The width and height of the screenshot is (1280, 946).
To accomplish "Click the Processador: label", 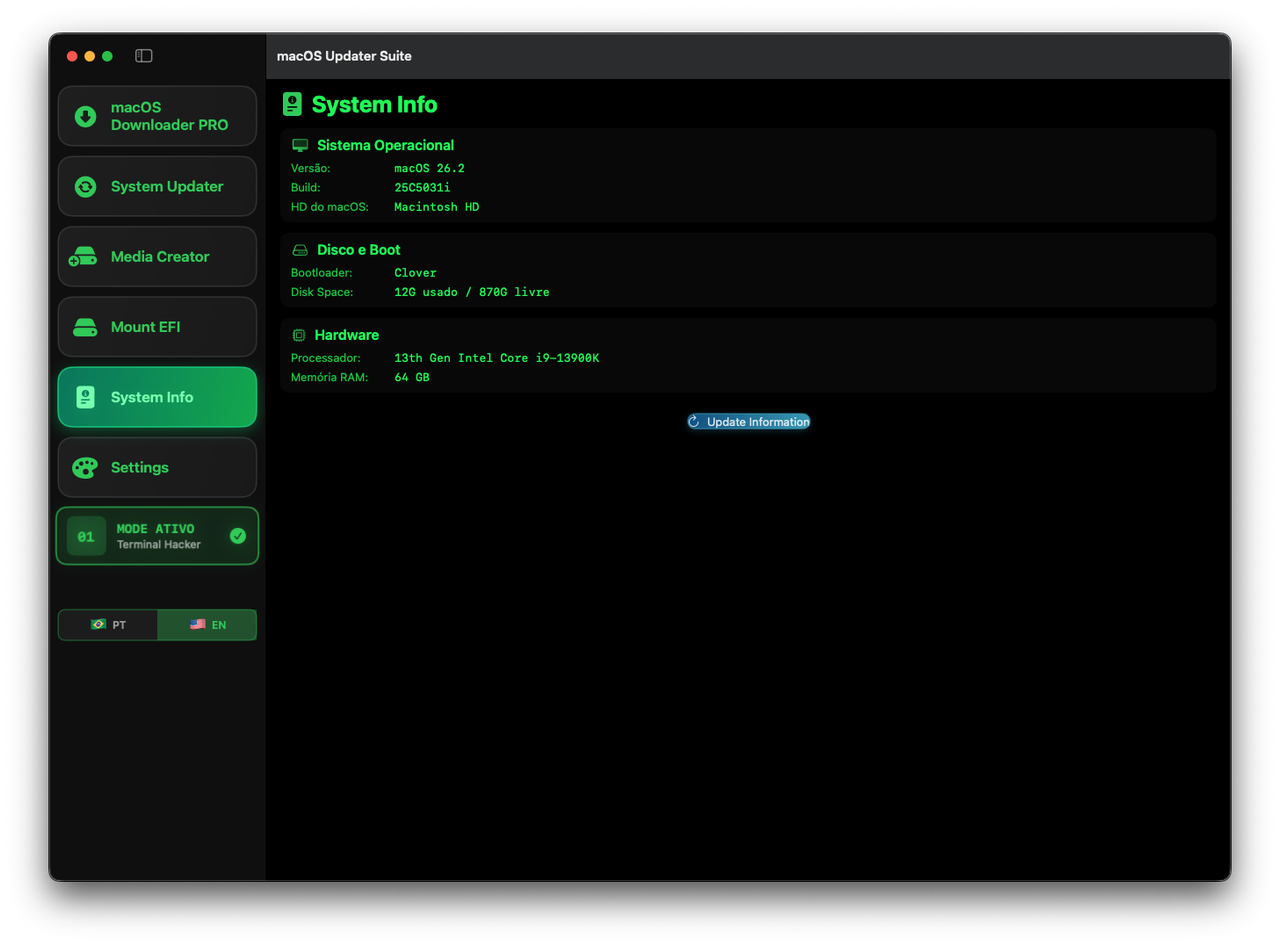I will point(326,358).
